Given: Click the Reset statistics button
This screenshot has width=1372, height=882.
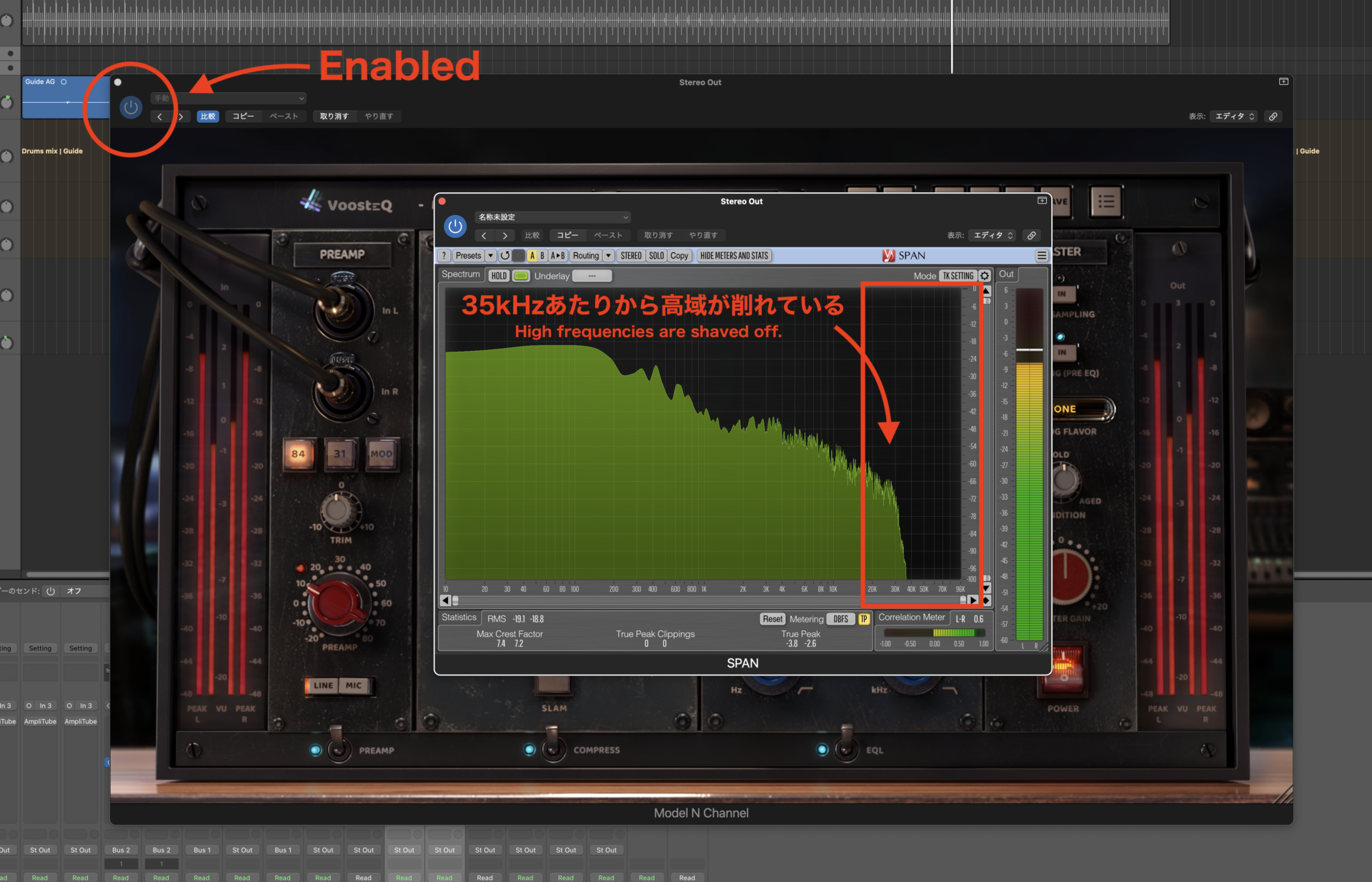Looking at the screenshot, I should 772,619.
